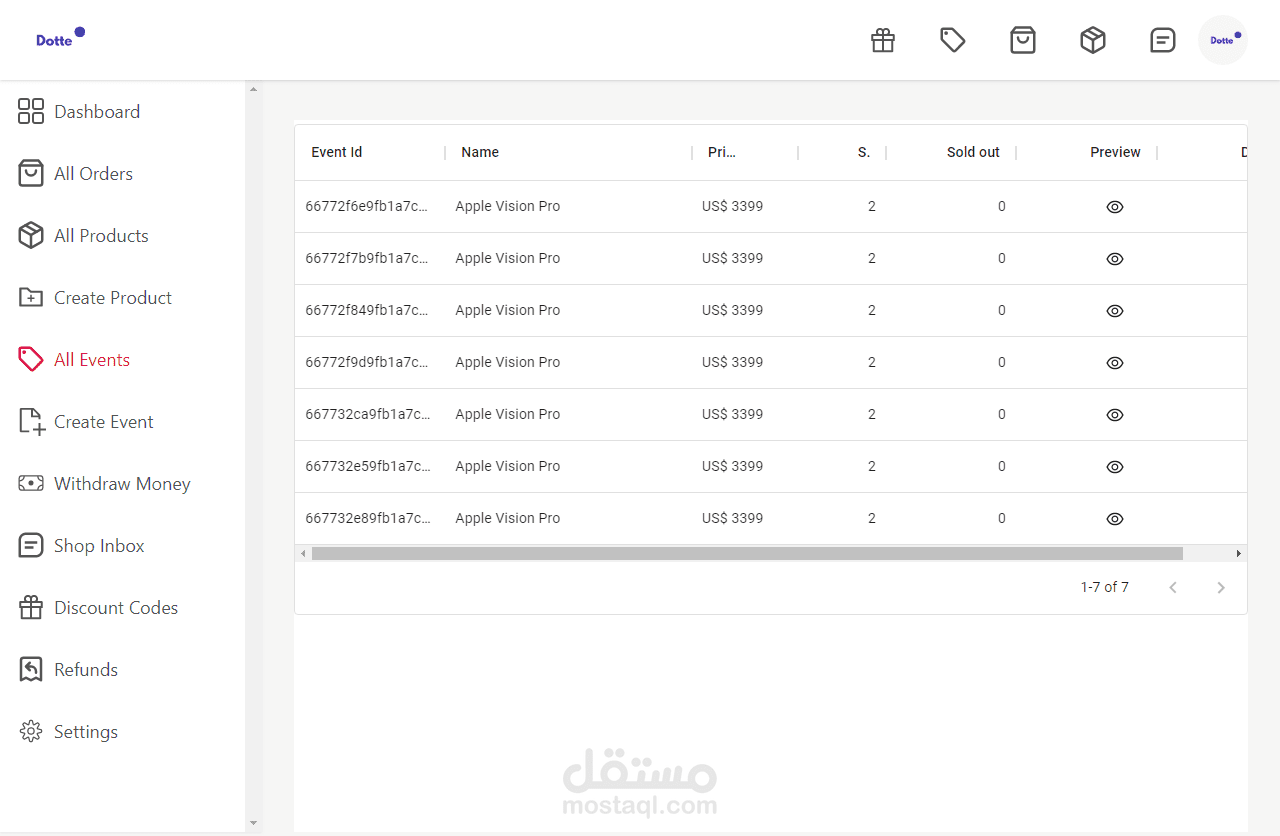Click the Create Event file-plus icon
1280x836 pixels.
coord(31,421)
